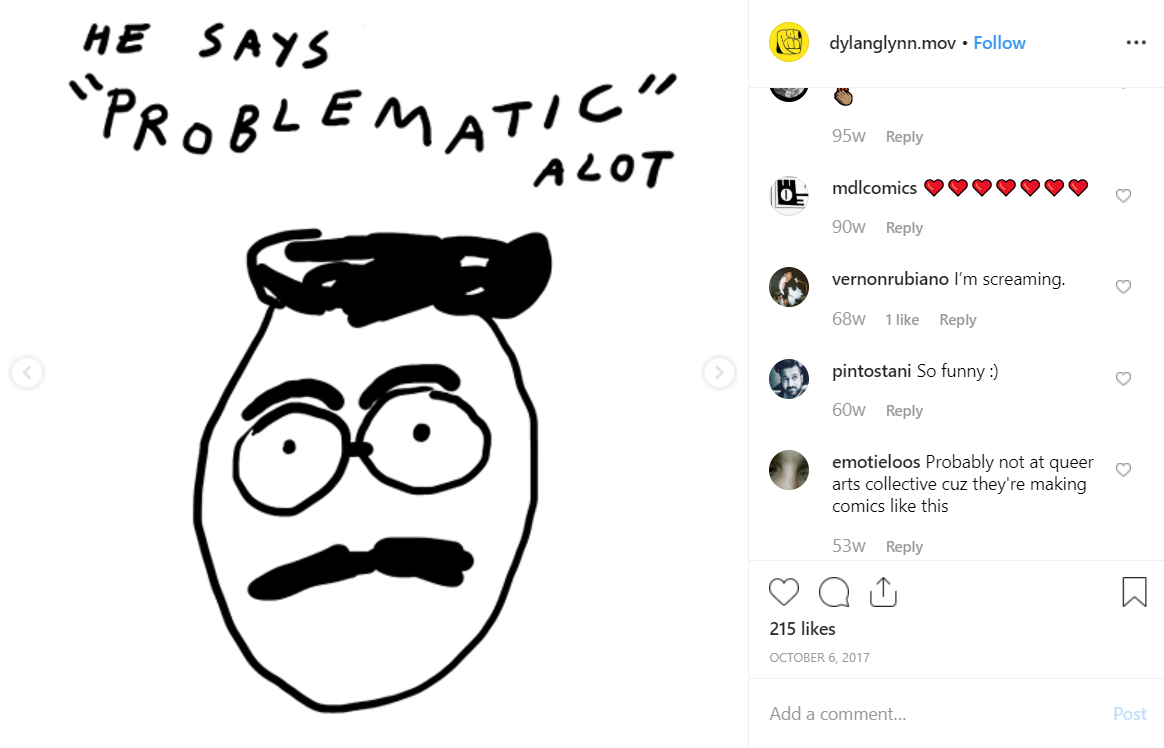Like the post with the heart icon
The height and width of the screenshot is (748, 1164).
click(x=783, y=592)
